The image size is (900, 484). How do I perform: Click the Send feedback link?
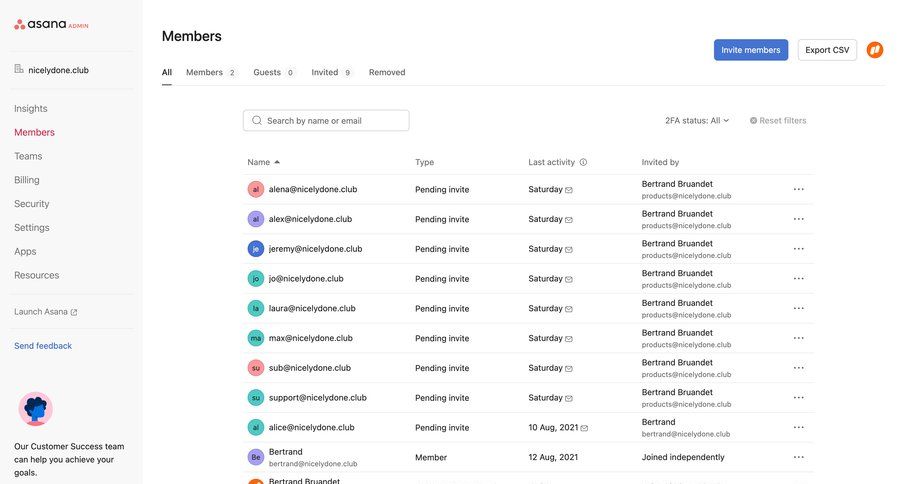click(43, 346)
